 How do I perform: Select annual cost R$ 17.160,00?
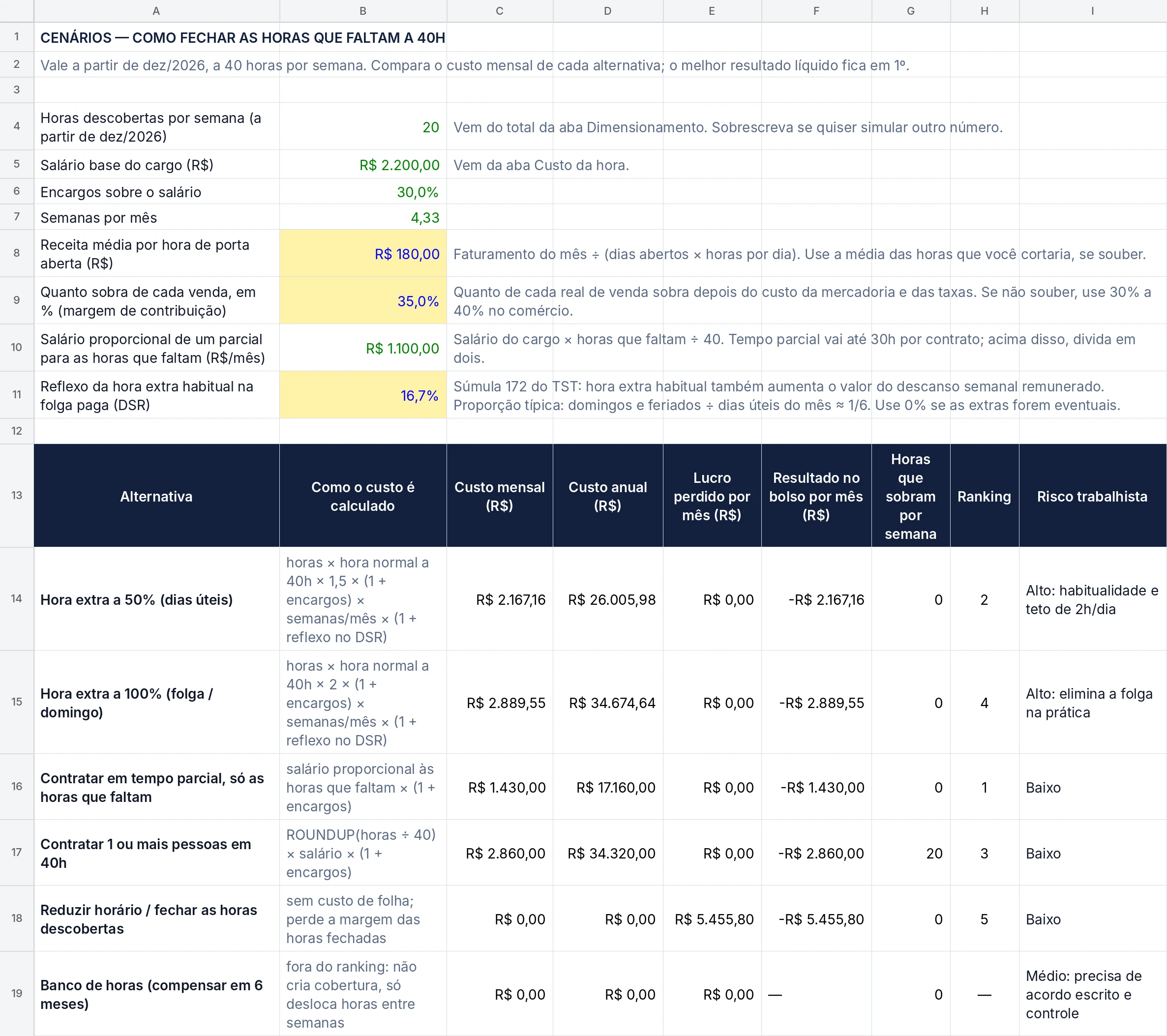(608, 787)
